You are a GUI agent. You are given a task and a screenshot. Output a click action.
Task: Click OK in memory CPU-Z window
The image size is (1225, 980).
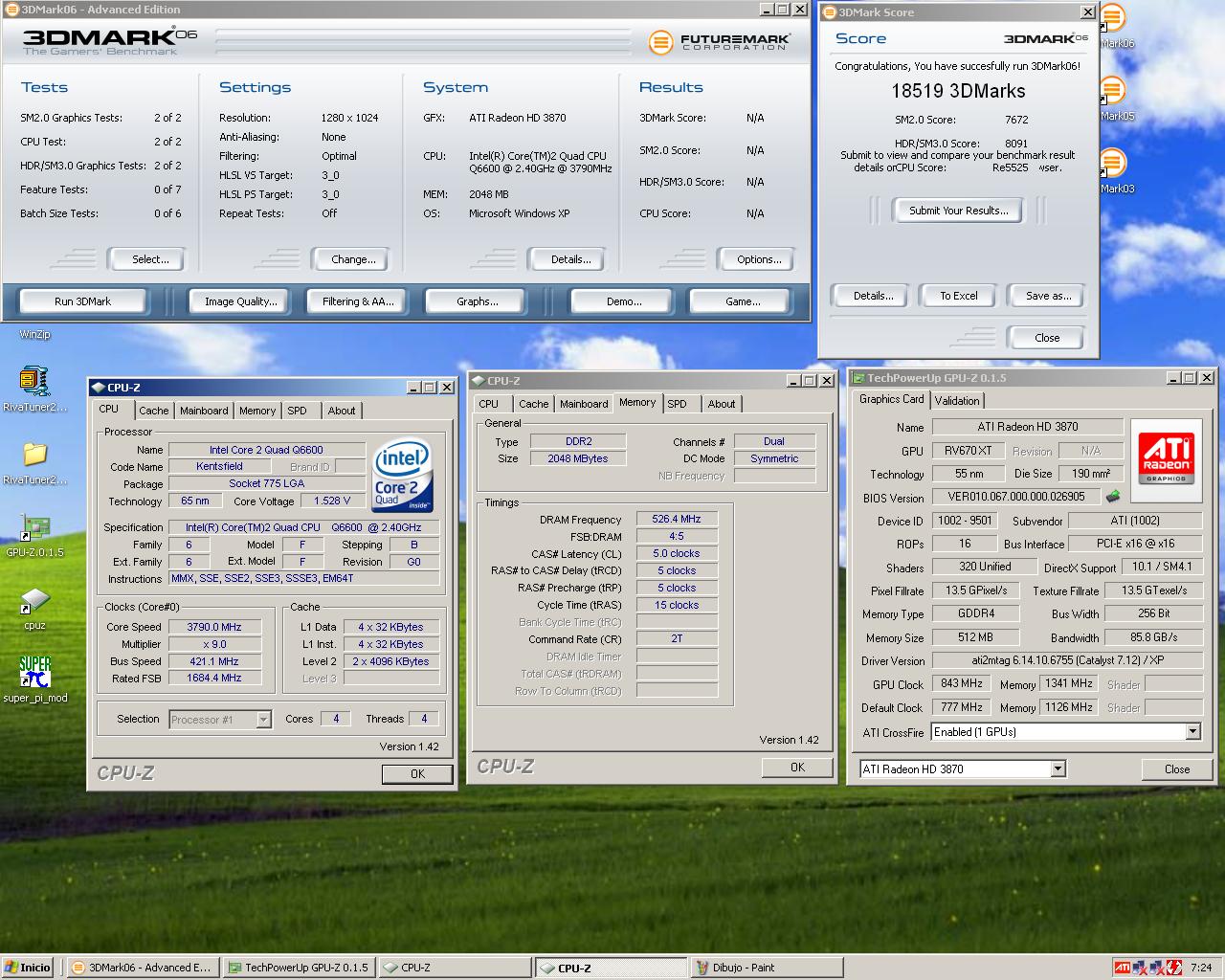(797, 767)
